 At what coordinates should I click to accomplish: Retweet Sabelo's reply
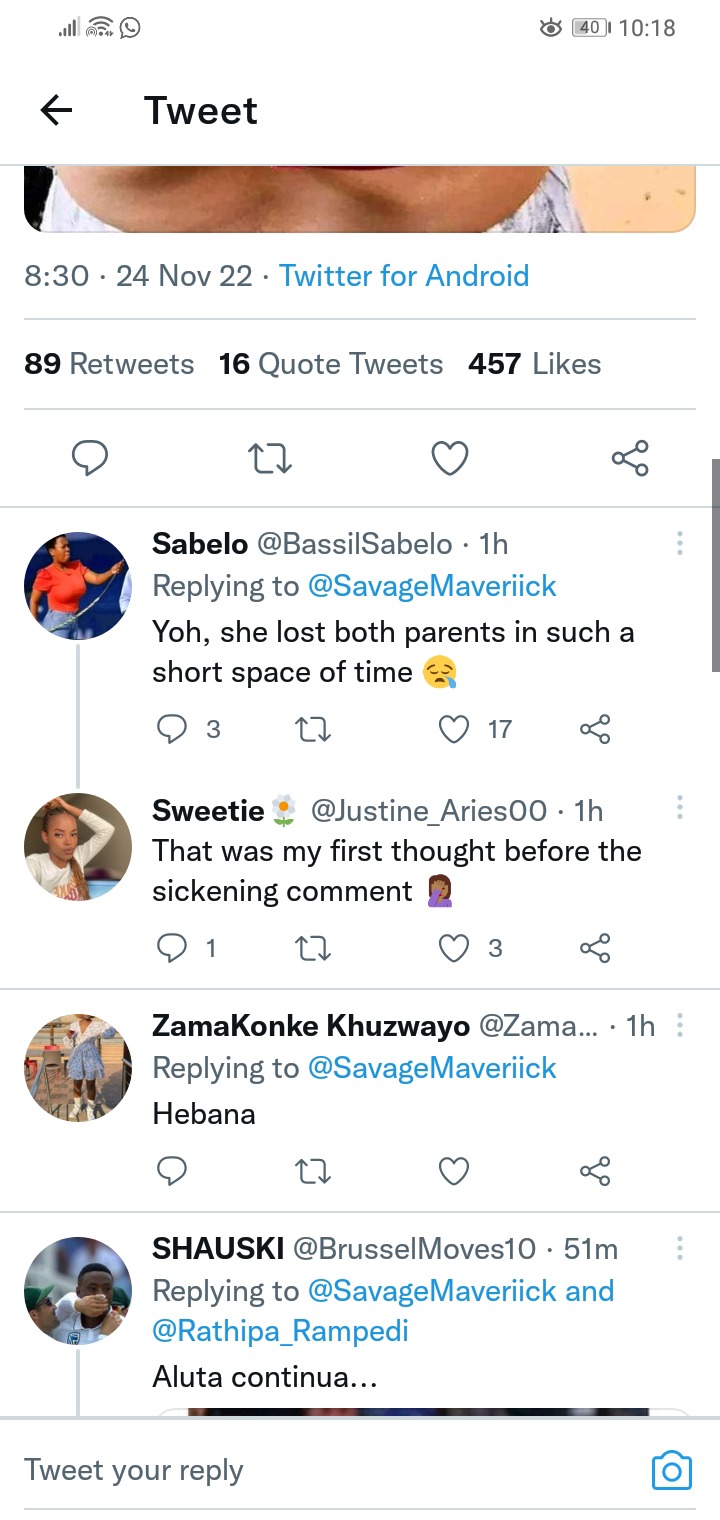pos(314,730)
